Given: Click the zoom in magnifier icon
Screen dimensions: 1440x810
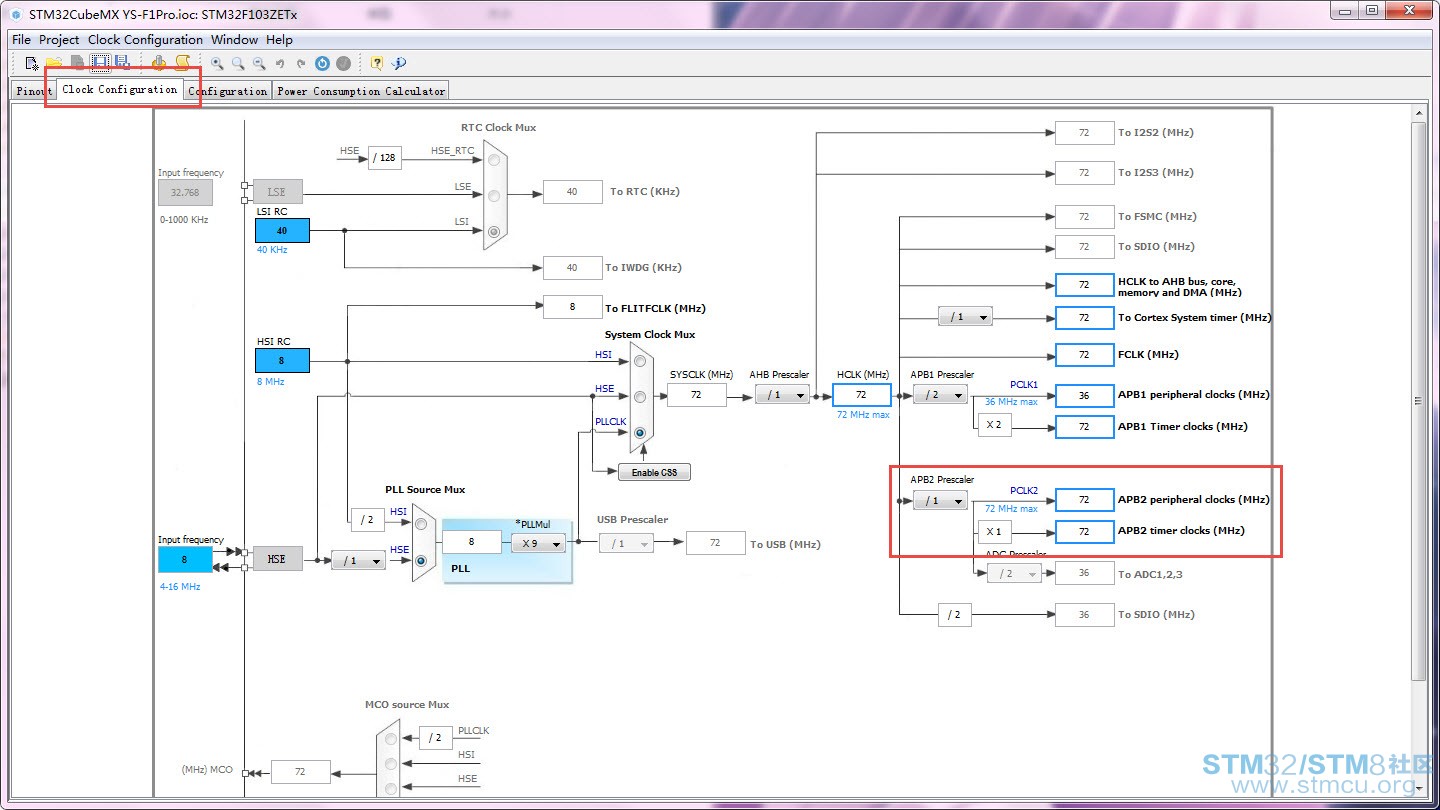Looking at the screenshot, I should (217, 63).
